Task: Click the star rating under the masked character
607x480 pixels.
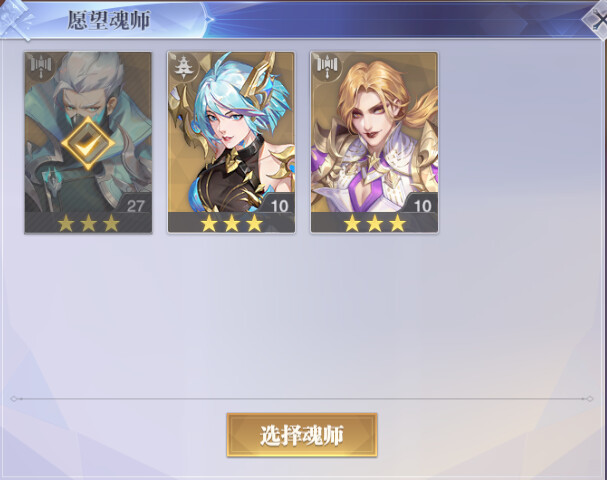Action: point(88,223)
